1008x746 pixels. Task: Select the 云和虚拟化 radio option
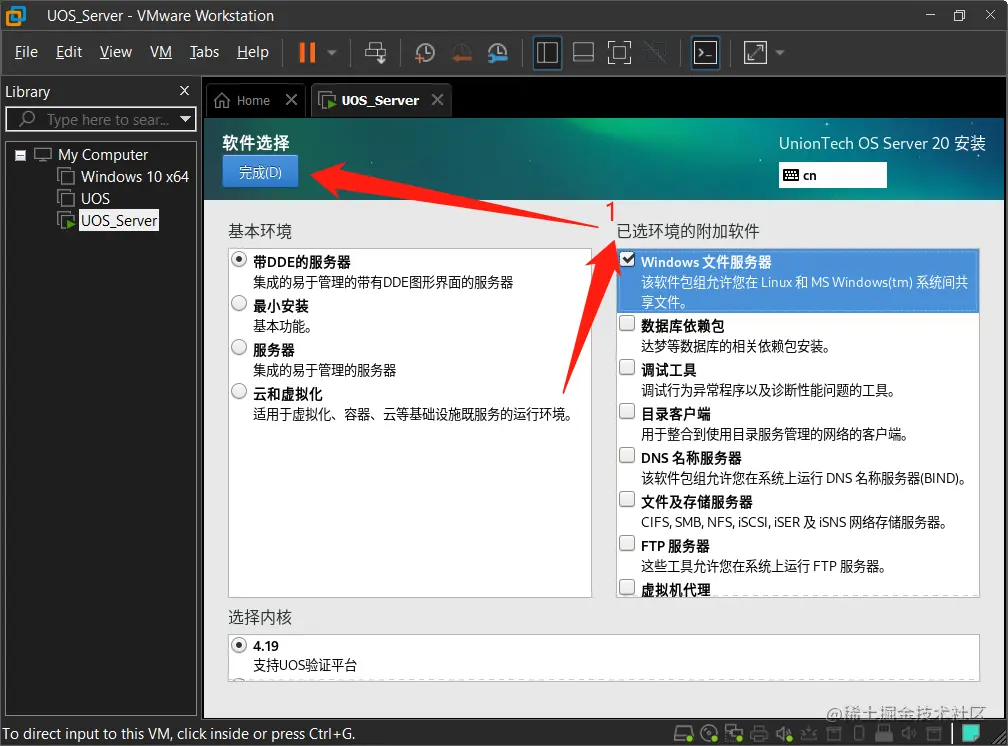click(x=239, y=391)
